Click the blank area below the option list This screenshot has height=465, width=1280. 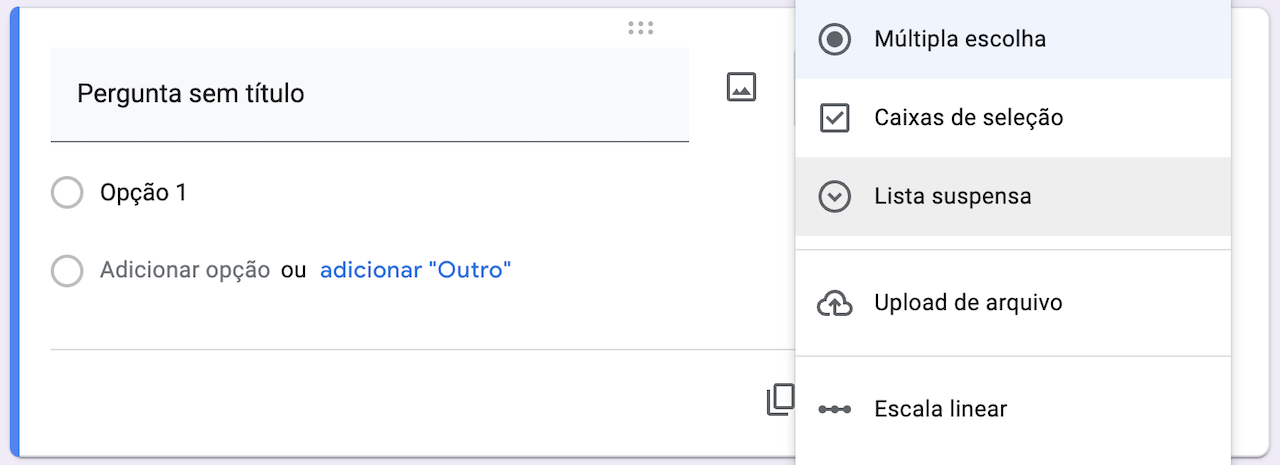[x=400, y=318]
